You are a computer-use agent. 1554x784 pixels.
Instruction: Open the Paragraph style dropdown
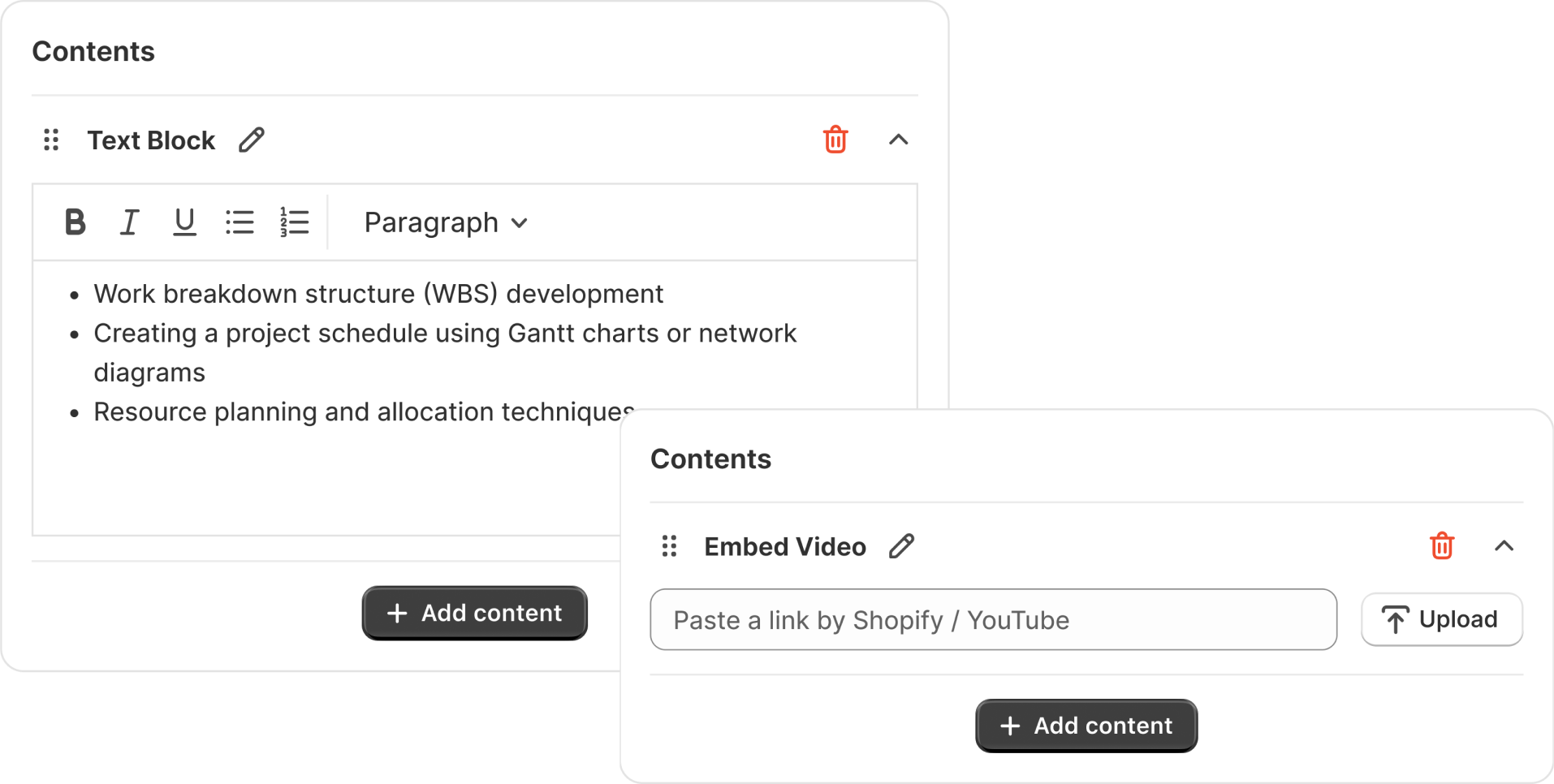click(x=446, y=222)
